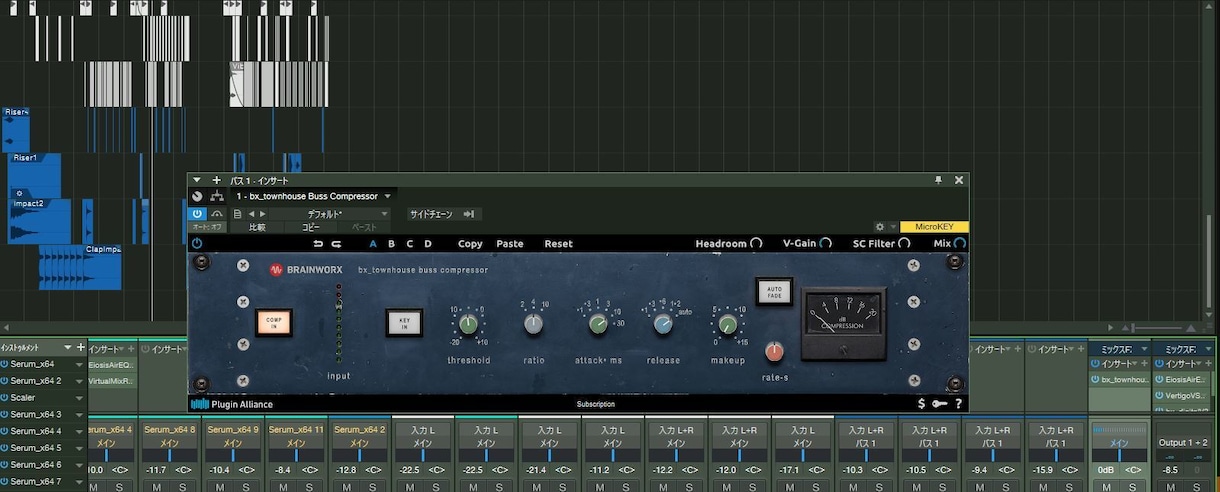Click the makeup gain knob
Viewport: 1220px width, 492px height.
click(728, 324)
